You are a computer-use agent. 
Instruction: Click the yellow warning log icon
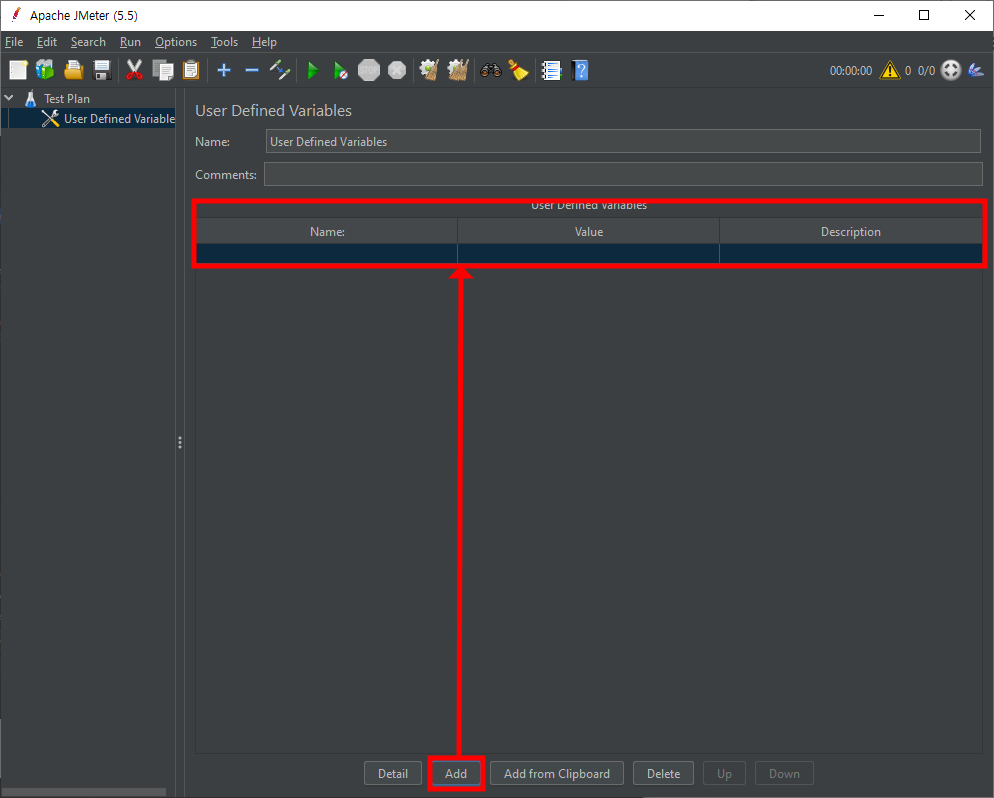tap(889, 70)
